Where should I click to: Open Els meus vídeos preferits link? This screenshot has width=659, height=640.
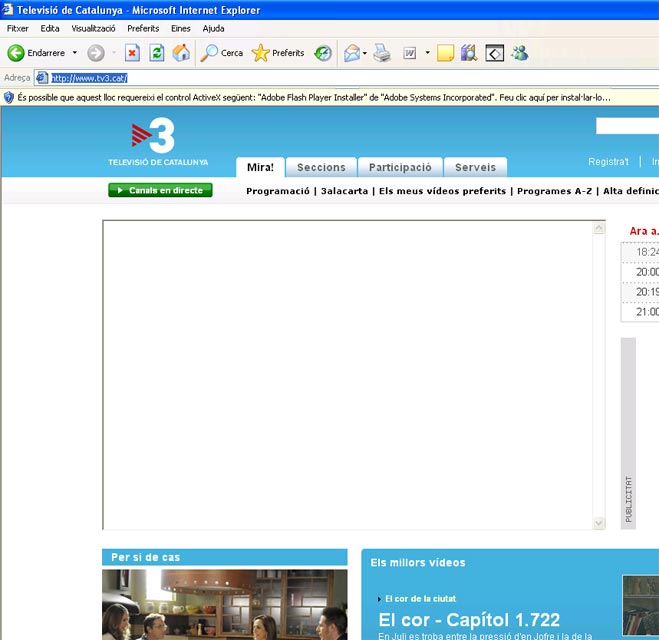(442, 191)
